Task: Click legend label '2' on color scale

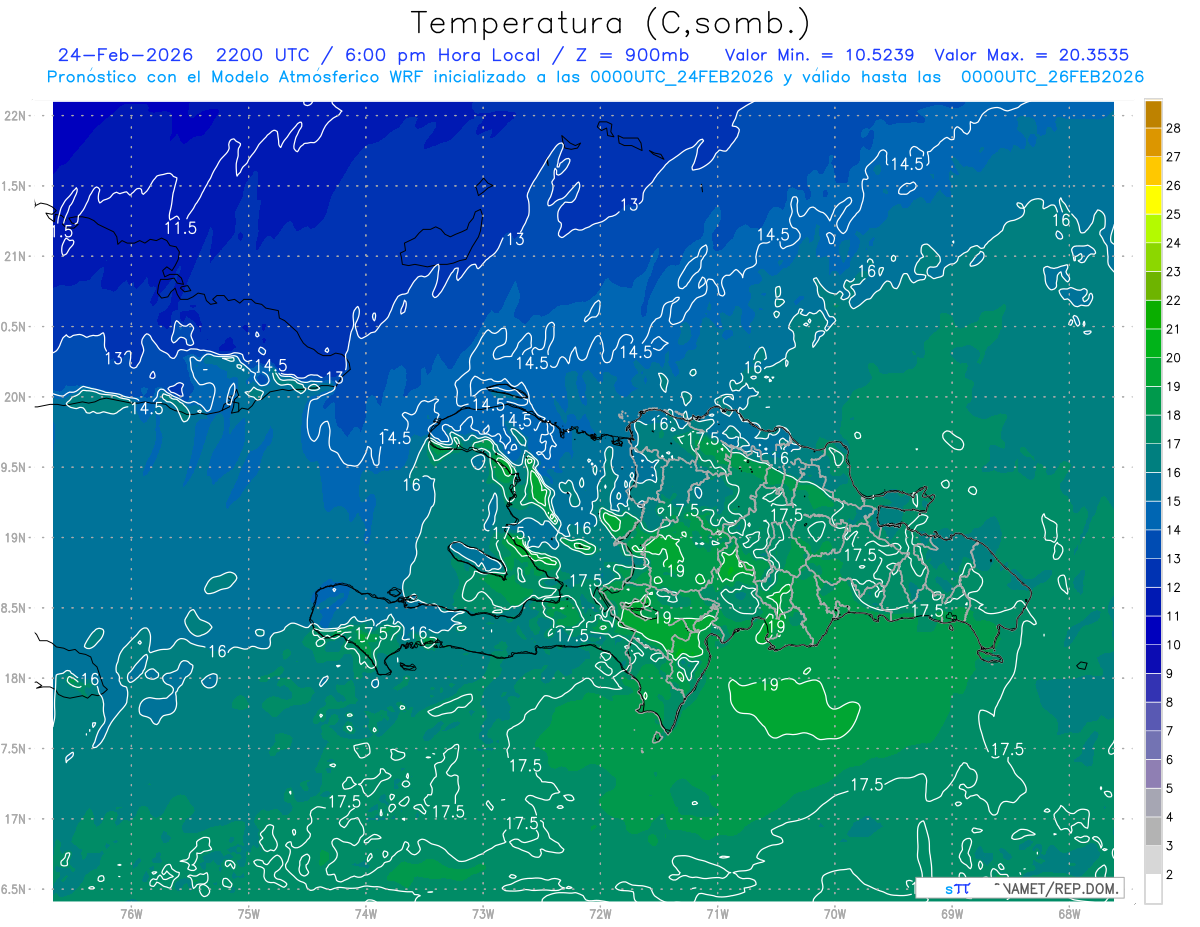Action: [x=1170, y=875]
